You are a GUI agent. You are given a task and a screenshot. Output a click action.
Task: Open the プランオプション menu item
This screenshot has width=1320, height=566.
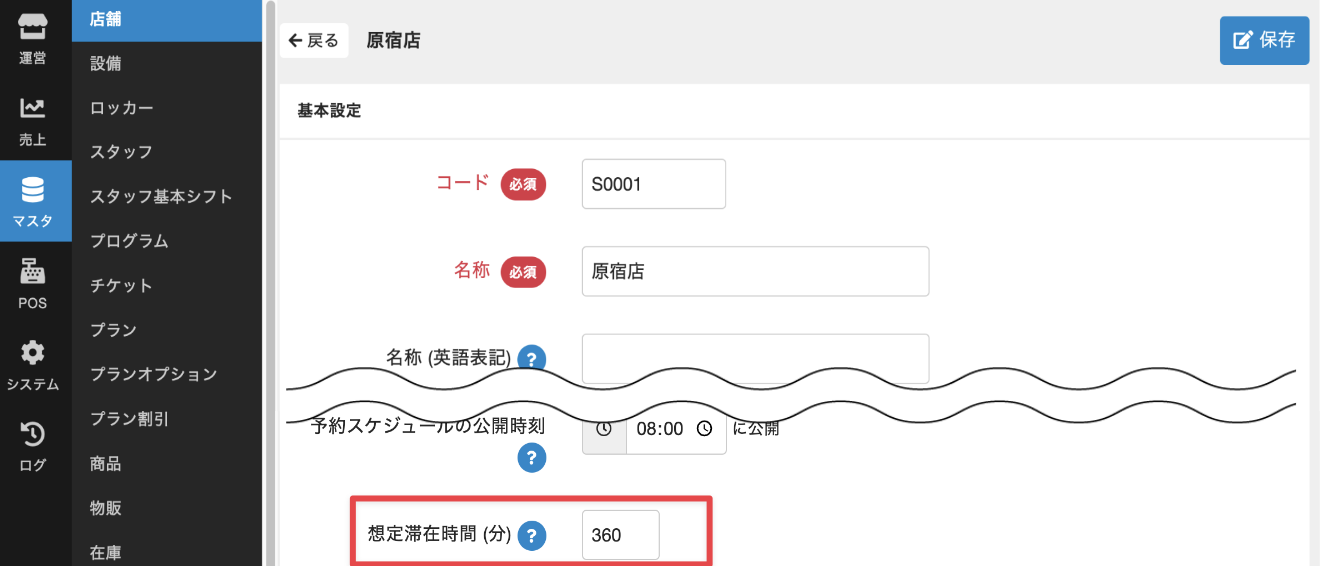tap(153, 374)
